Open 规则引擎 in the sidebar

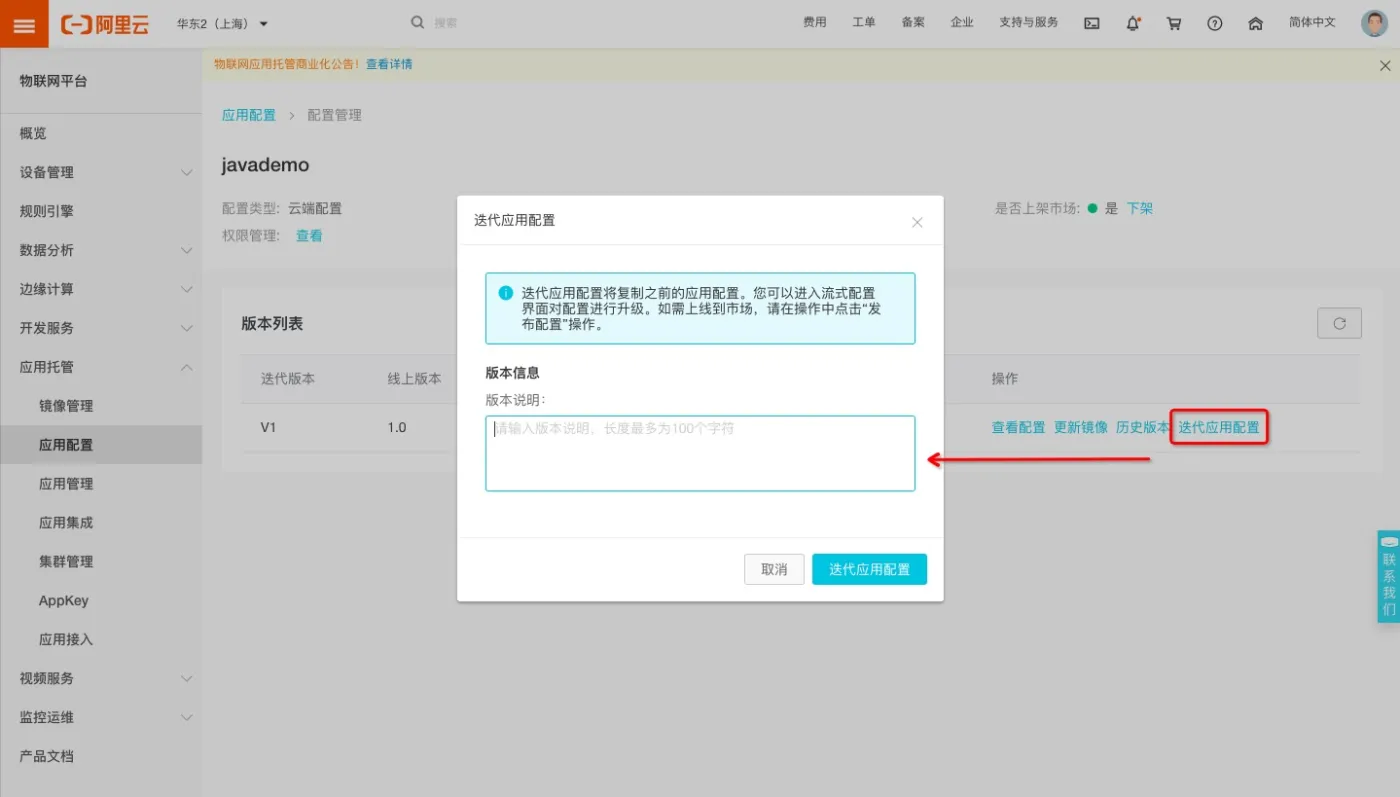click(101, 211)
